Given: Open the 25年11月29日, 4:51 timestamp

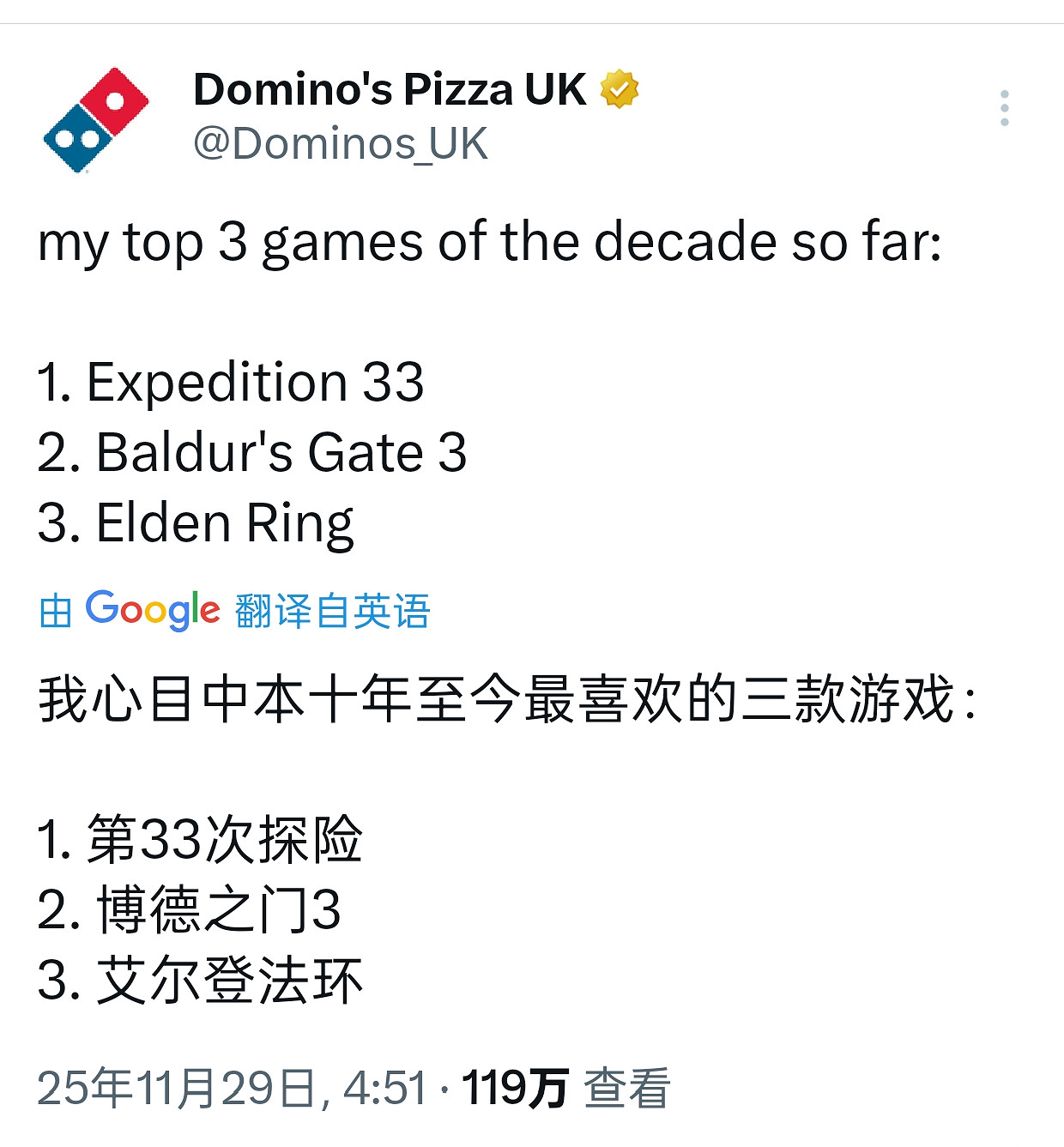Looking at the screenshot, I should pyautogui.click(x=232, y=1088).
